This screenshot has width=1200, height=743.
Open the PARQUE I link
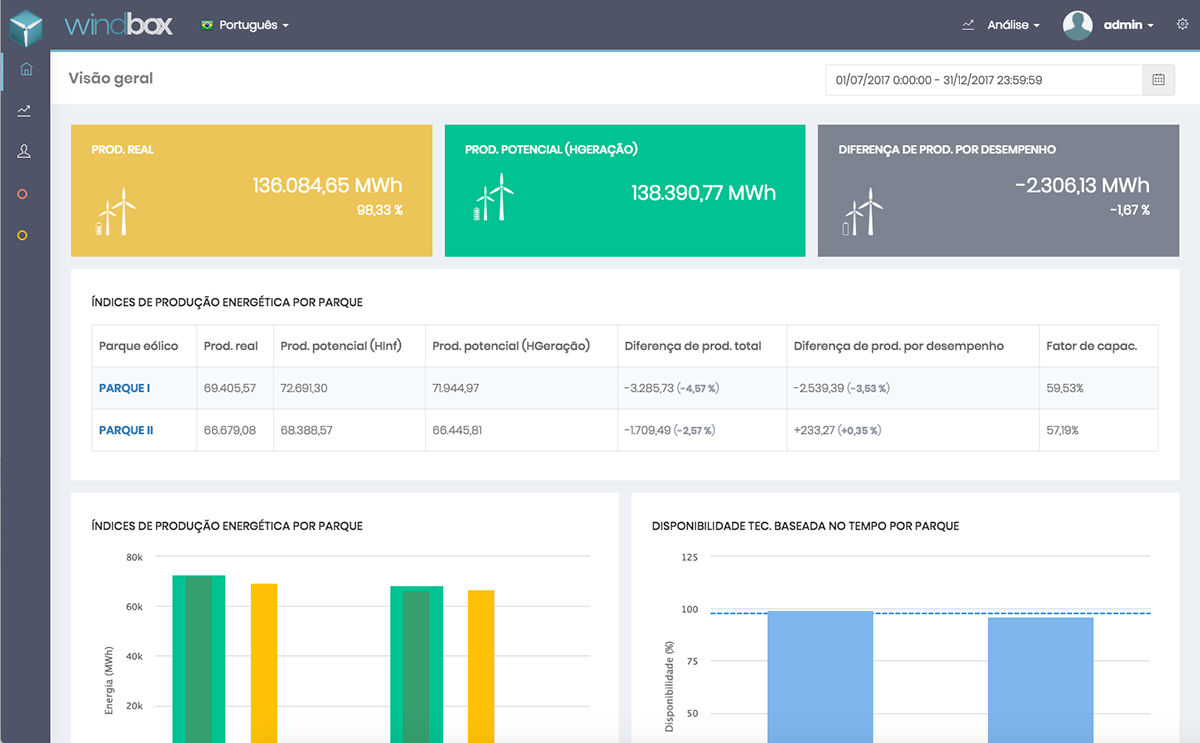pyautogui.click(x=124, y=388)
